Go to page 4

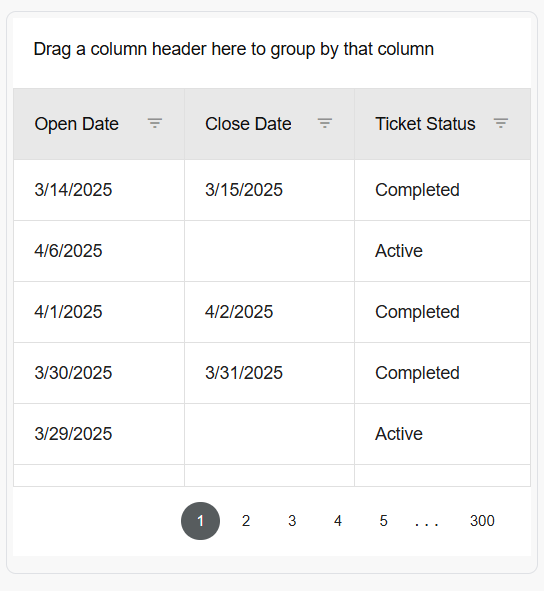coord(338,521)
